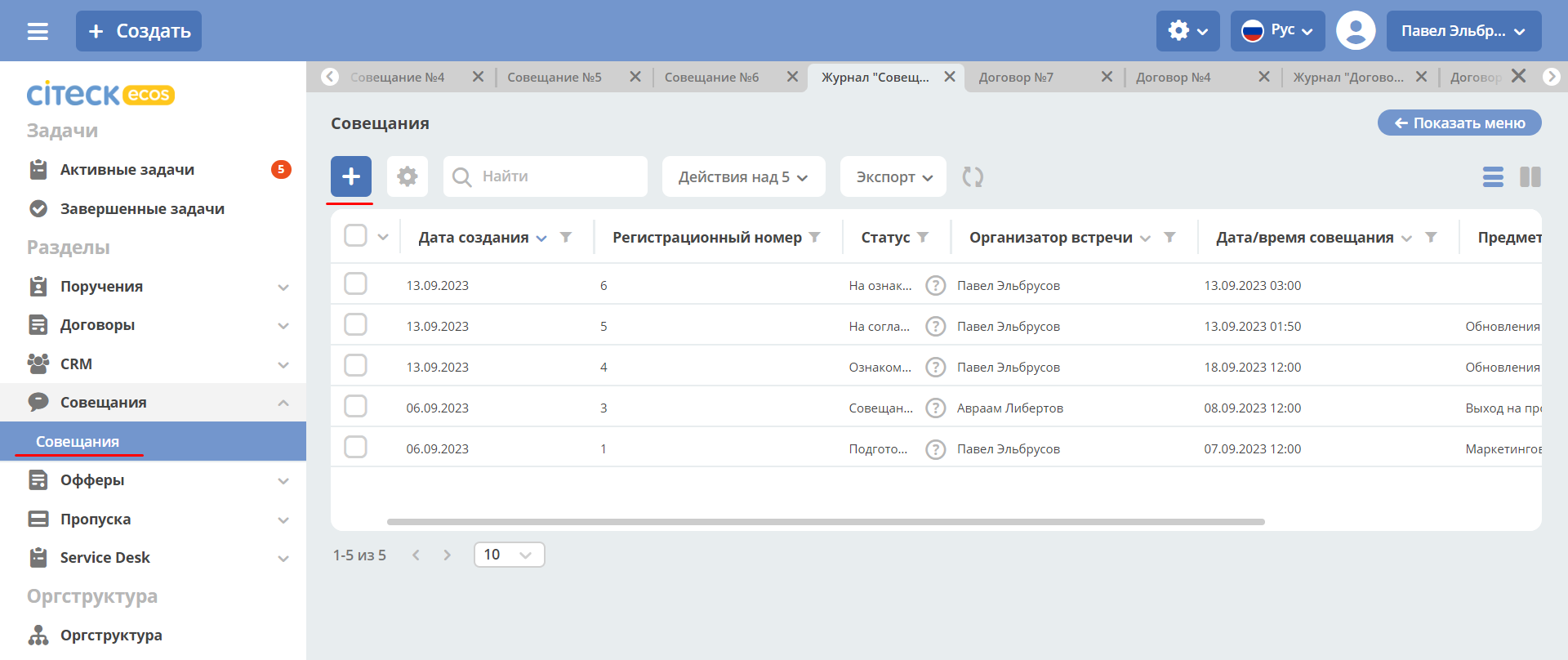Toggle the select-all header checkbox
Image resolution: width=1568 pixels, height=660 pixels.
[355, 235]
